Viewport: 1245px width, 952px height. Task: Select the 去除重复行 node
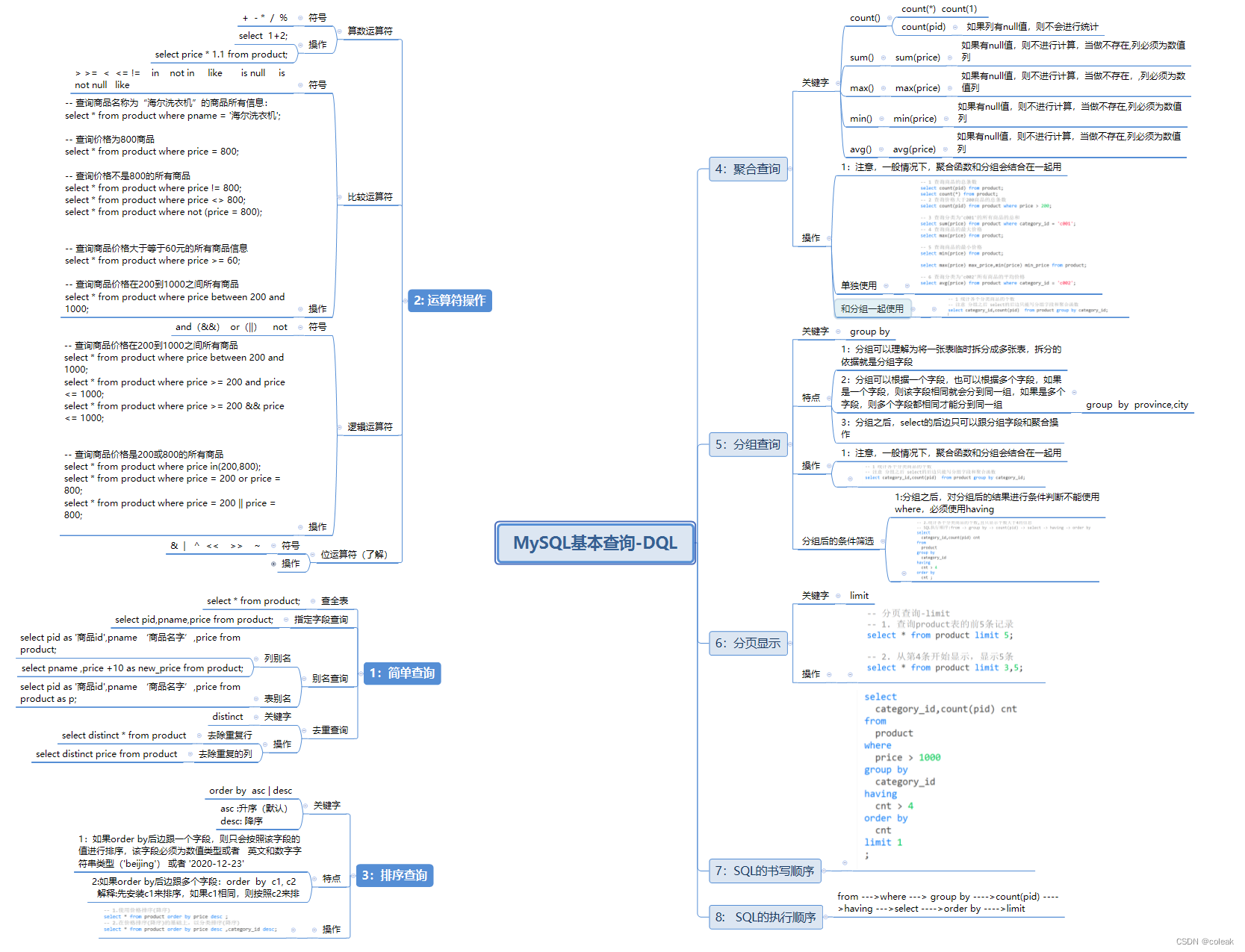pyautogui.click(x=230, y=735)
